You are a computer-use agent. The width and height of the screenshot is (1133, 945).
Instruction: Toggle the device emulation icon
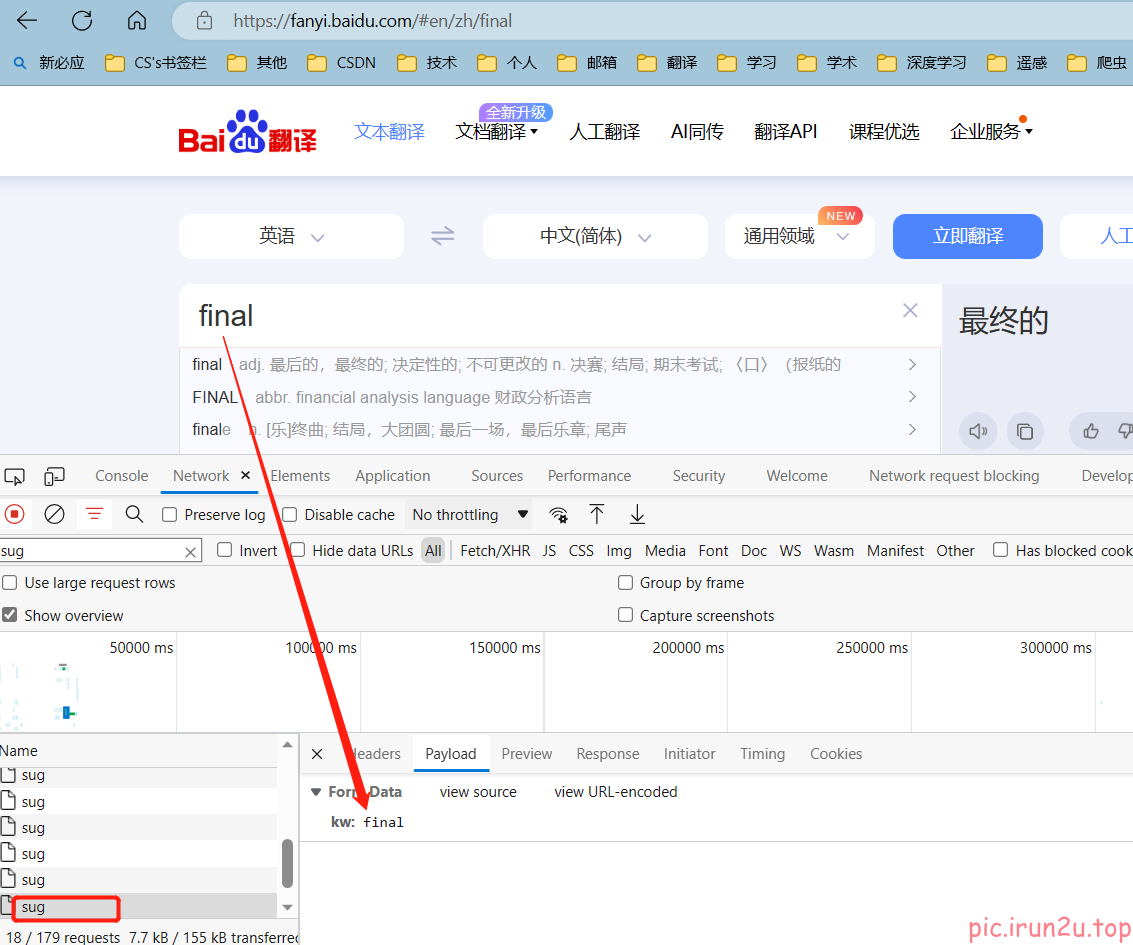click(54, 476)
